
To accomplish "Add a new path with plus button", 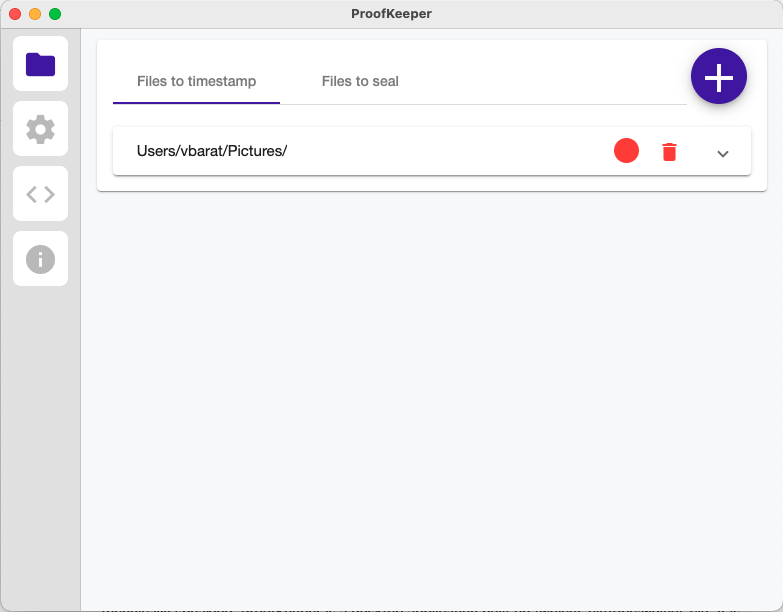I will click(719, 76).
